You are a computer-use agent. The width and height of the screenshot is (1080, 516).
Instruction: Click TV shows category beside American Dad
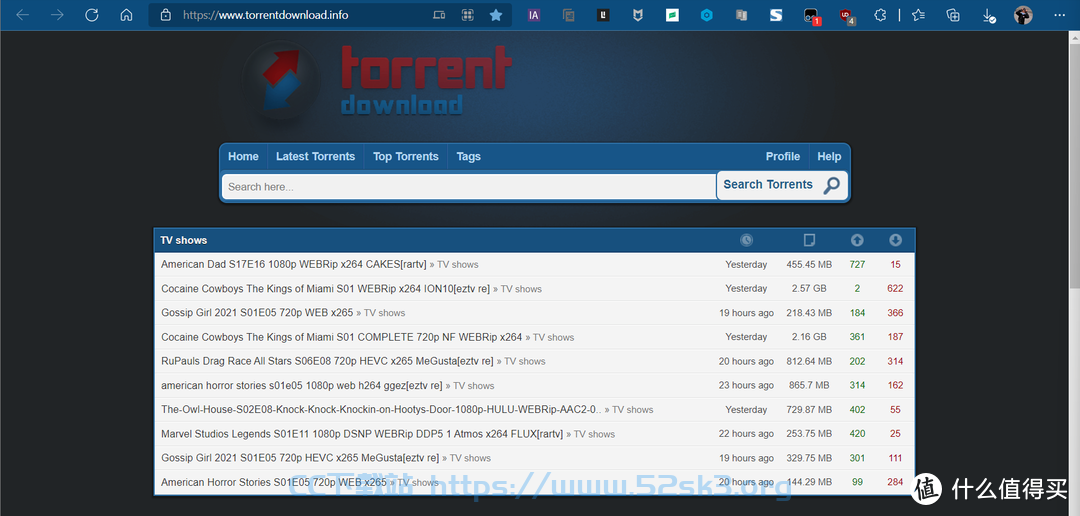click(458, 265)
